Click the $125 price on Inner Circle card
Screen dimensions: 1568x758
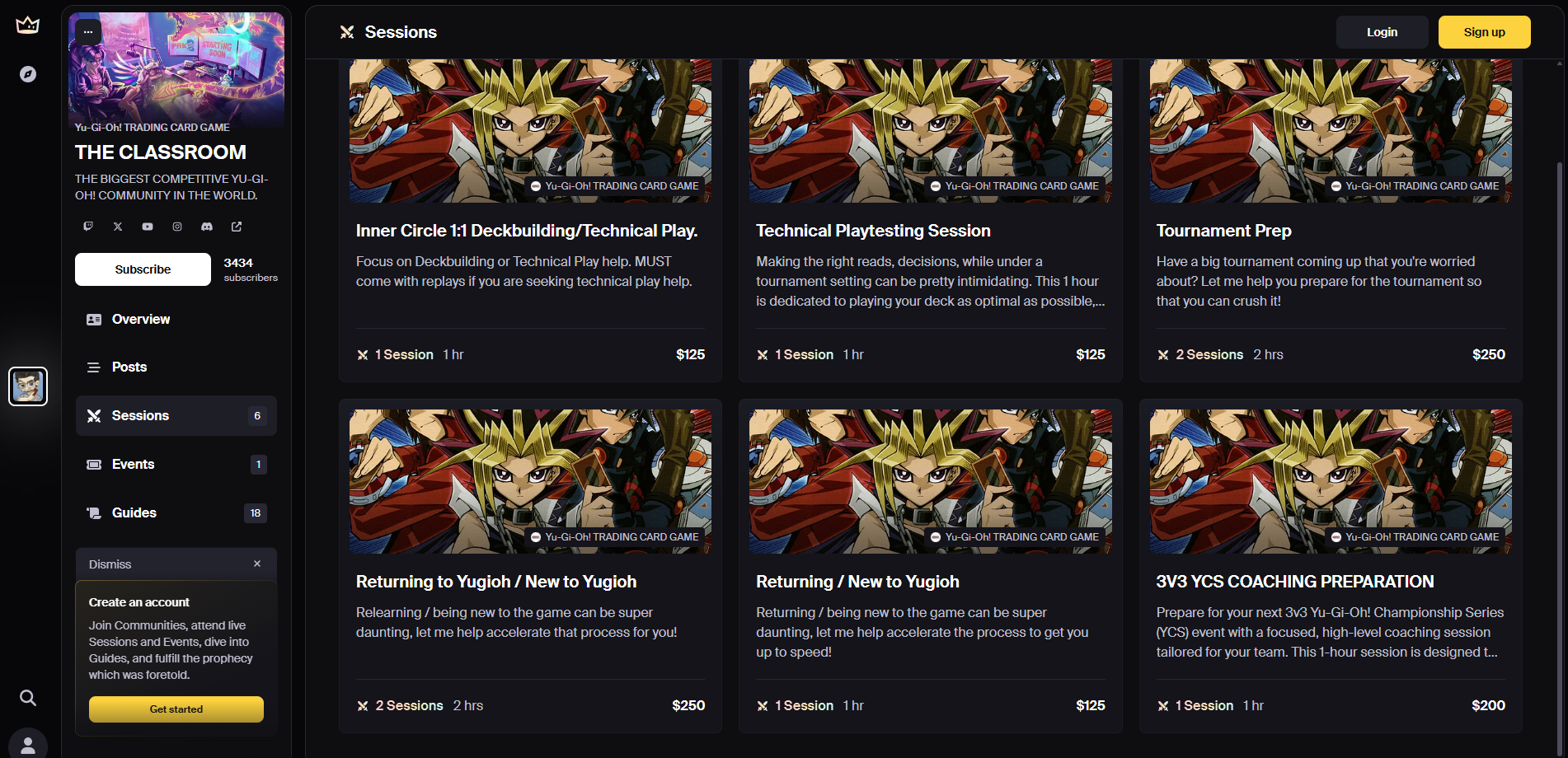[x=691, y=354]
